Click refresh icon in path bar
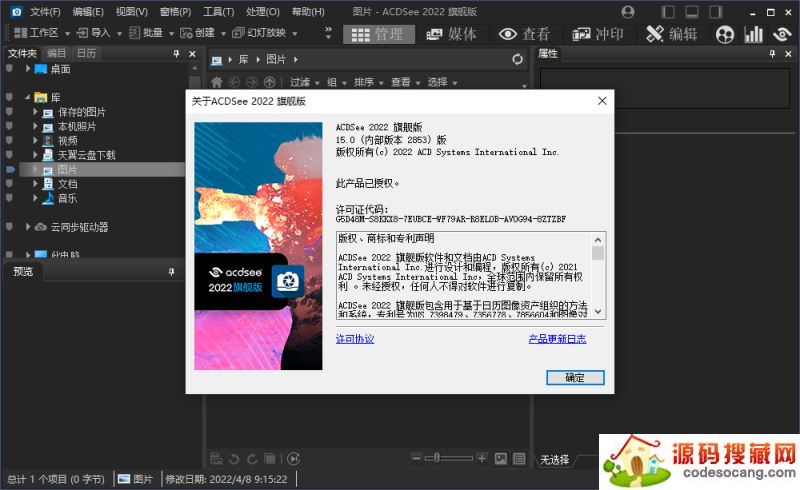Viewport: 800px width, 490px height. coord(517,60)
